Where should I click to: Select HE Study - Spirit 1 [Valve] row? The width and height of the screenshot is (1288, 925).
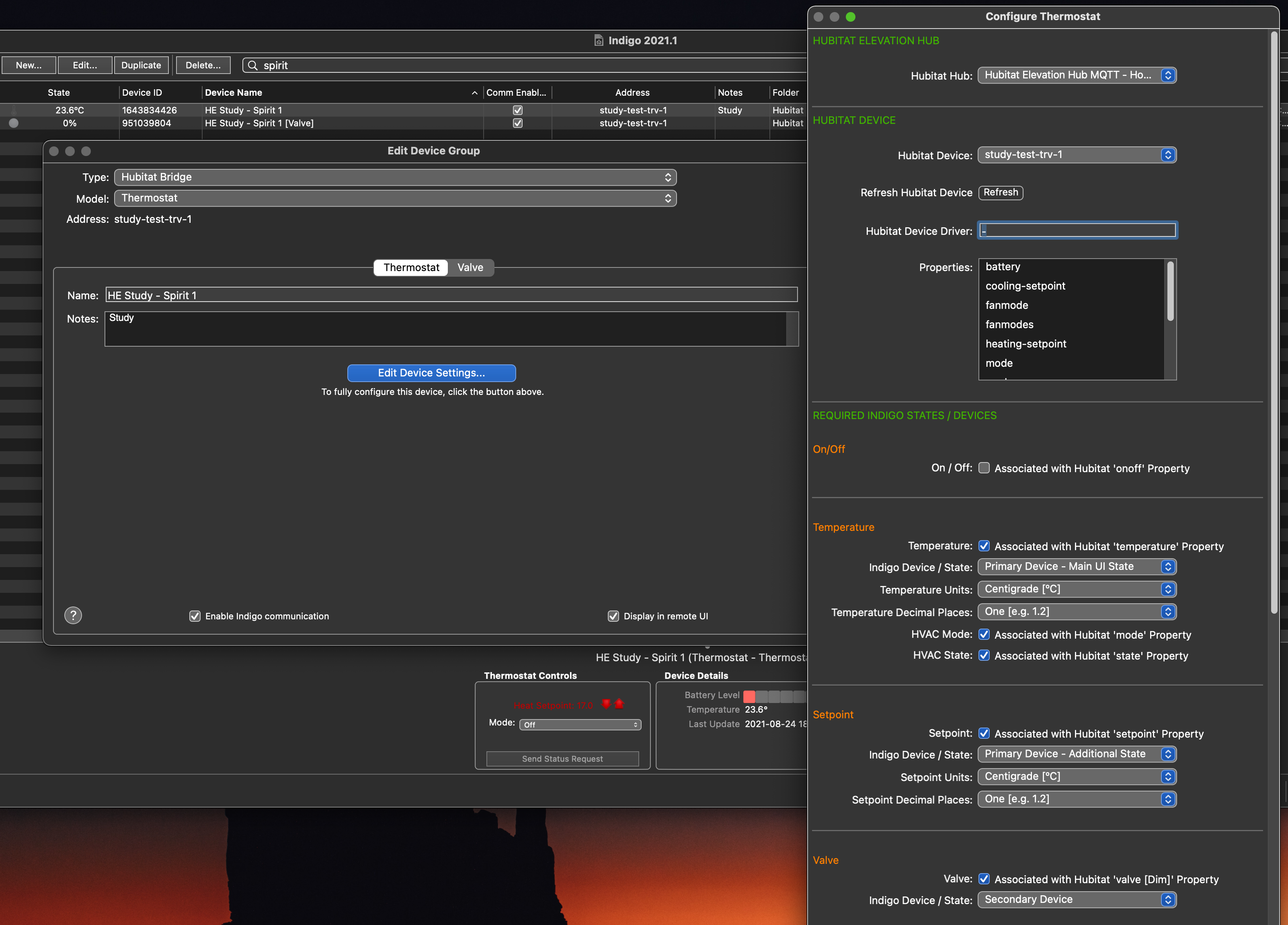tap(403, 123)
